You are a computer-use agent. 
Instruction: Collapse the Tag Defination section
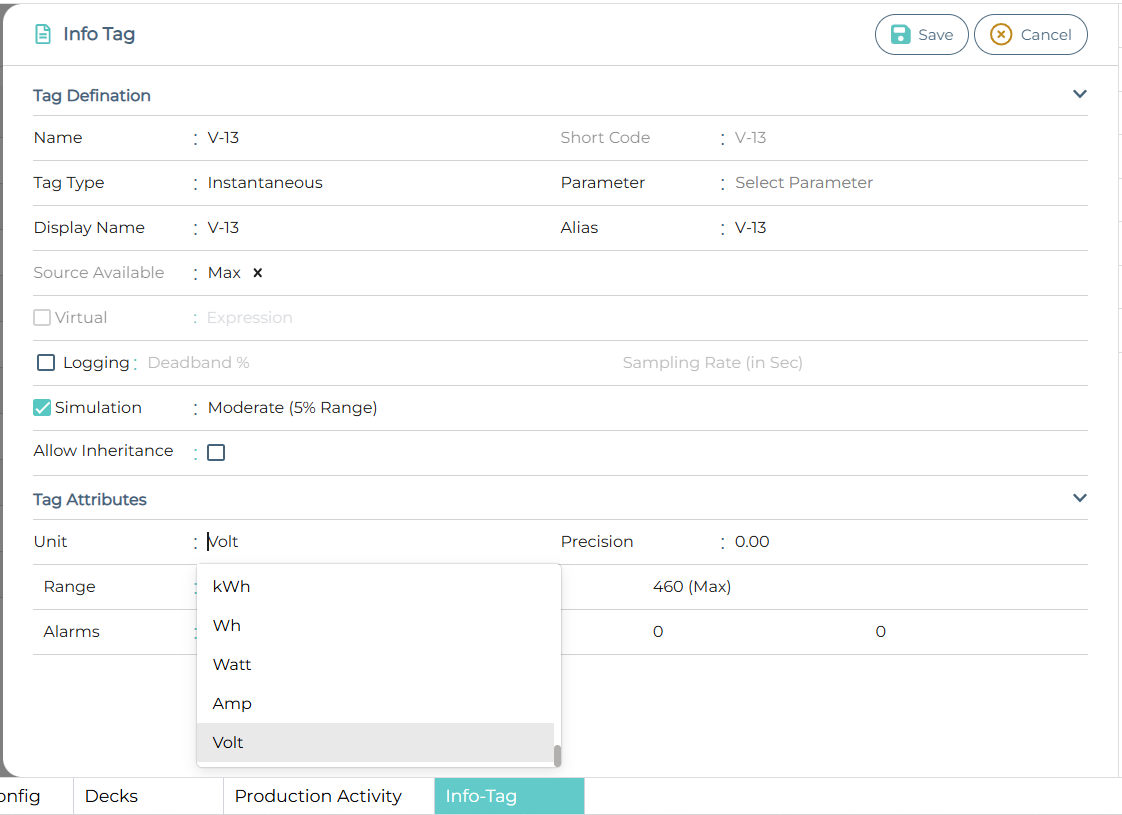[x=1079, y=94]
